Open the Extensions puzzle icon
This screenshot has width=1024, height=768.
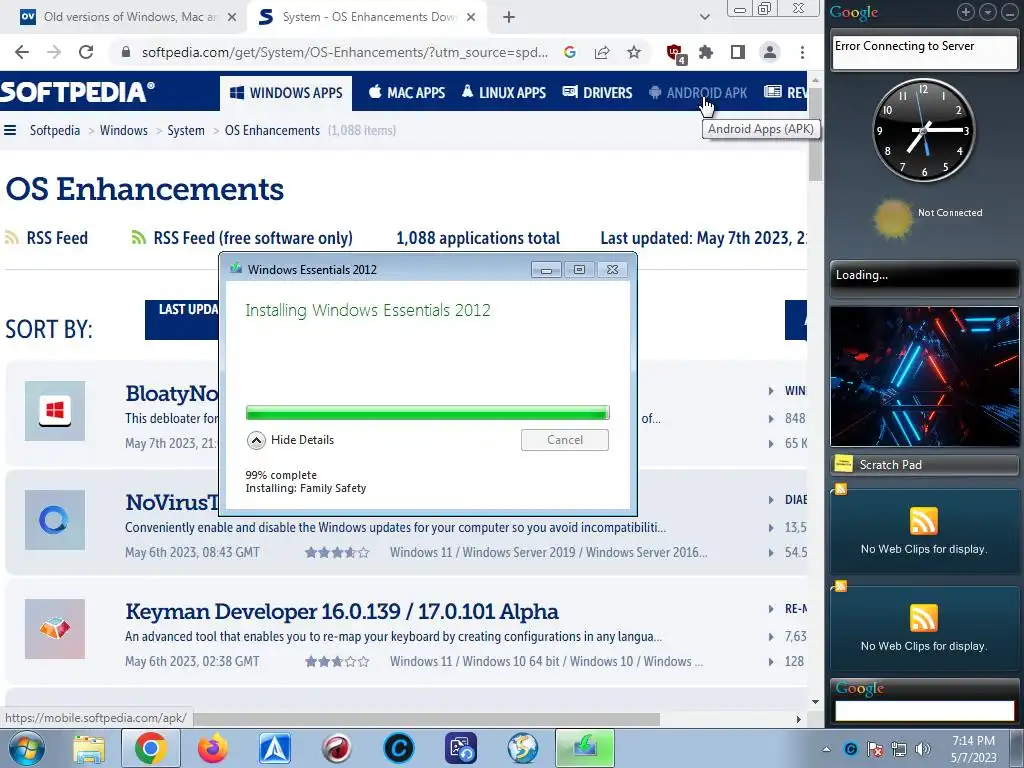click(x=706, y=52)
